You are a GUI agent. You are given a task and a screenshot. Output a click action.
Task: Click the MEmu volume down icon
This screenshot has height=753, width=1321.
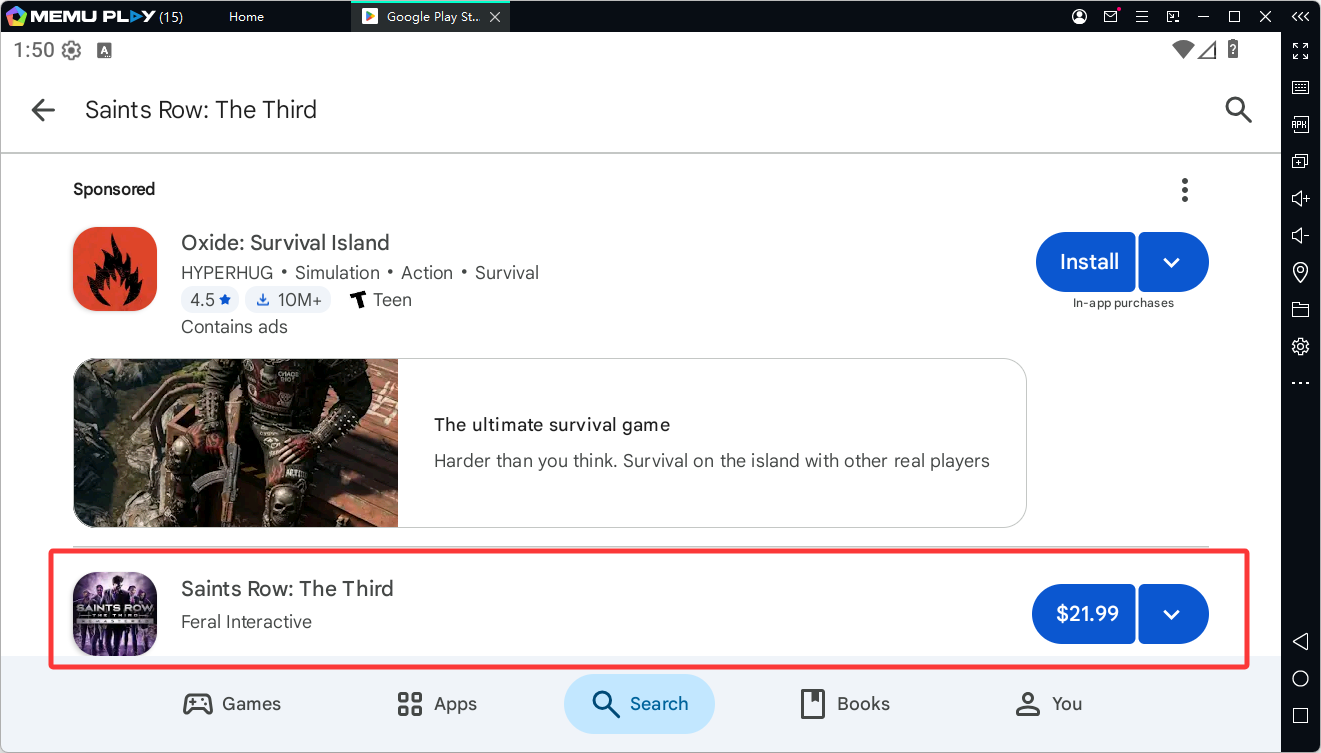click(1301, 235)
